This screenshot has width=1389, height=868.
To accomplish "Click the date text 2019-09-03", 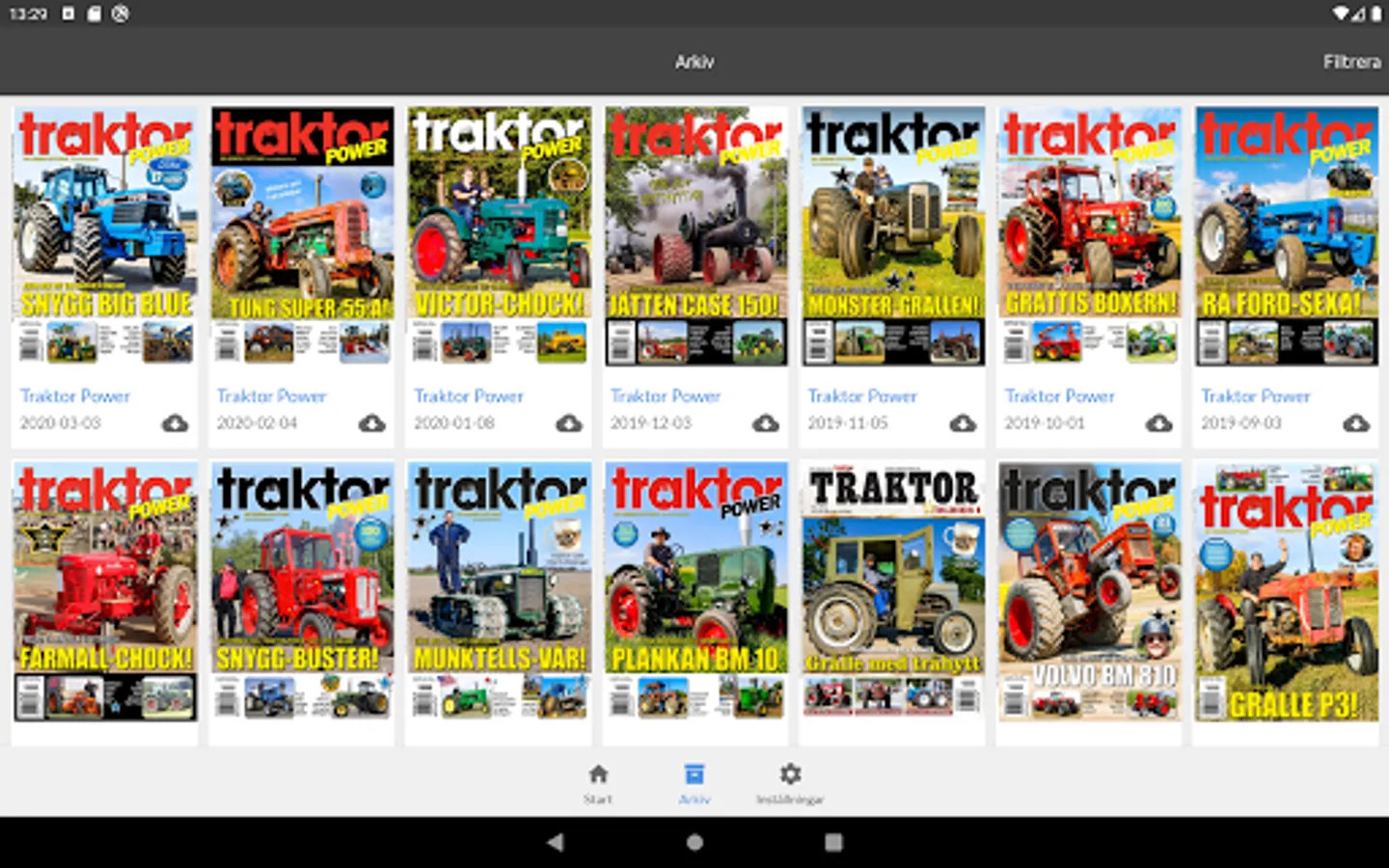I will [1241, 423].
